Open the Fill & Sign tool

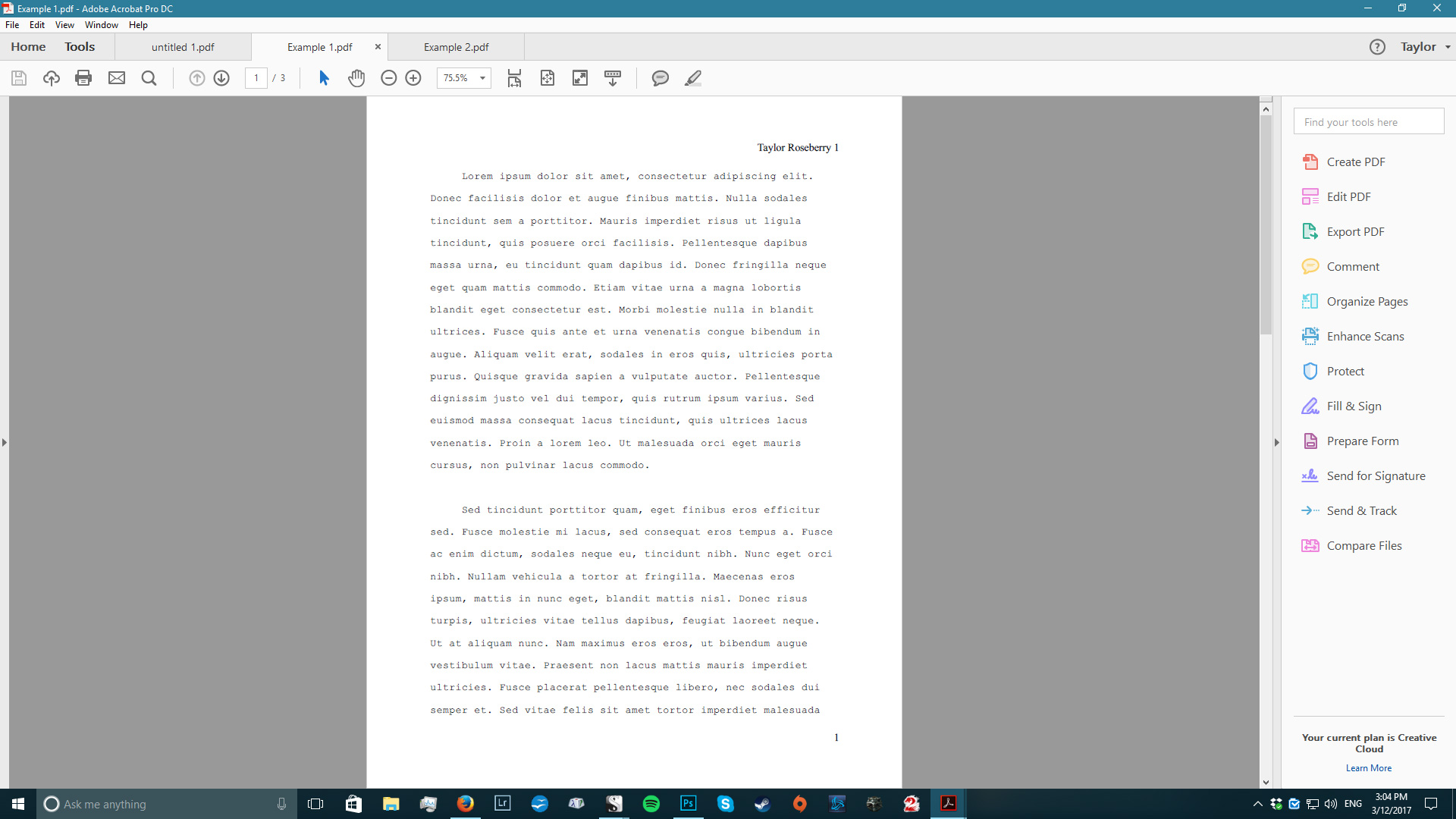click(x=1342, y=406)
